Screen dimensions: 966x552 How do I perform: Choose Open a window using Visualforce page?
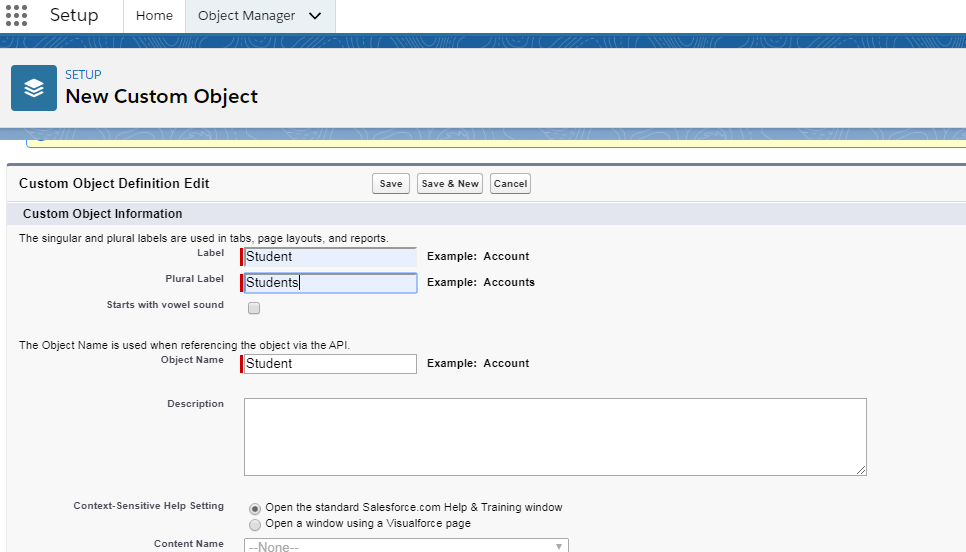(256, 524)
